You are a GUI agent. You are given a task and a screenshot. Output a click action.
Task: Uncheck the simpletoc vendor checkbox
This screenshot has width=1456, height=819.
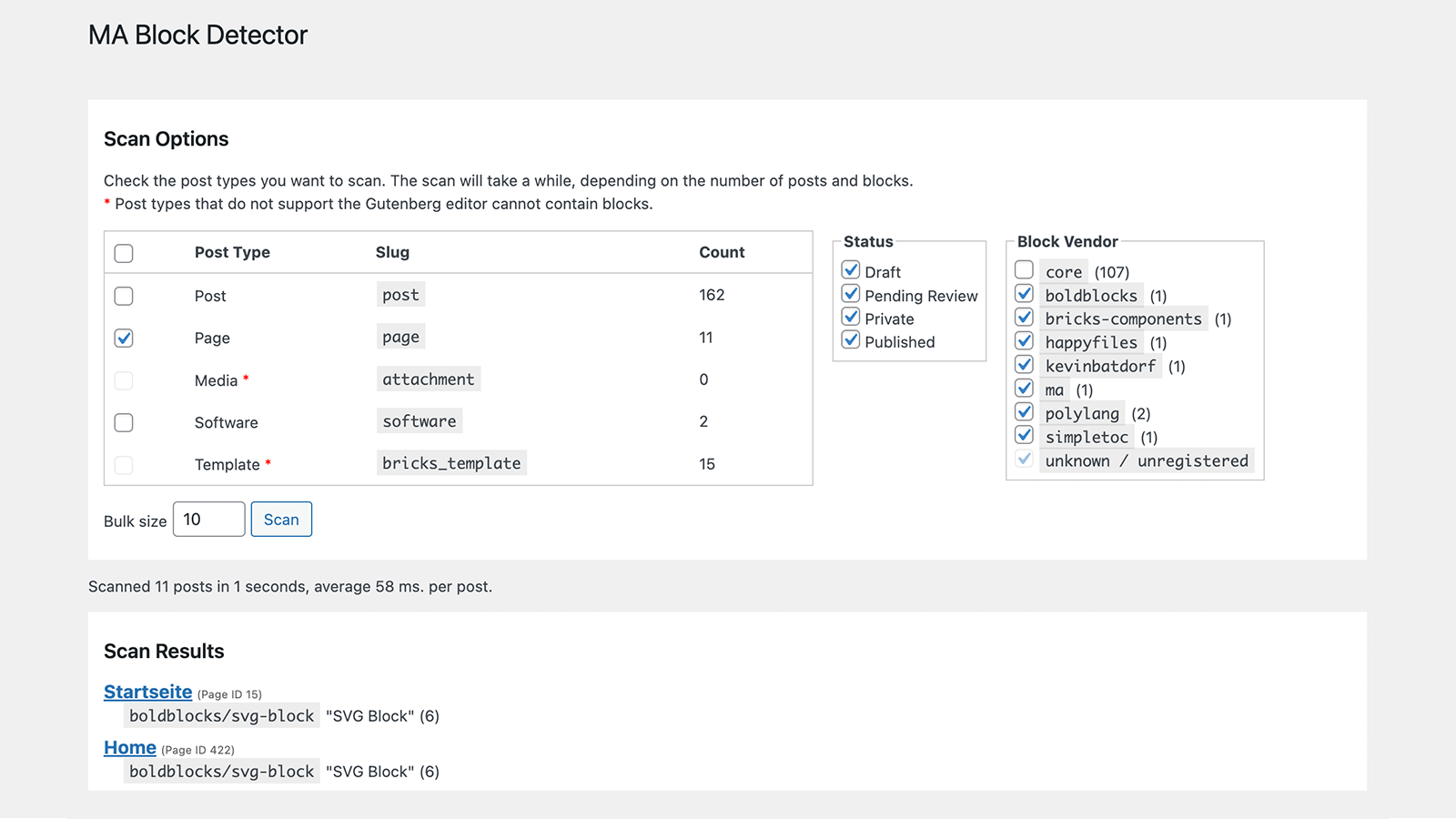point(1024,436)
